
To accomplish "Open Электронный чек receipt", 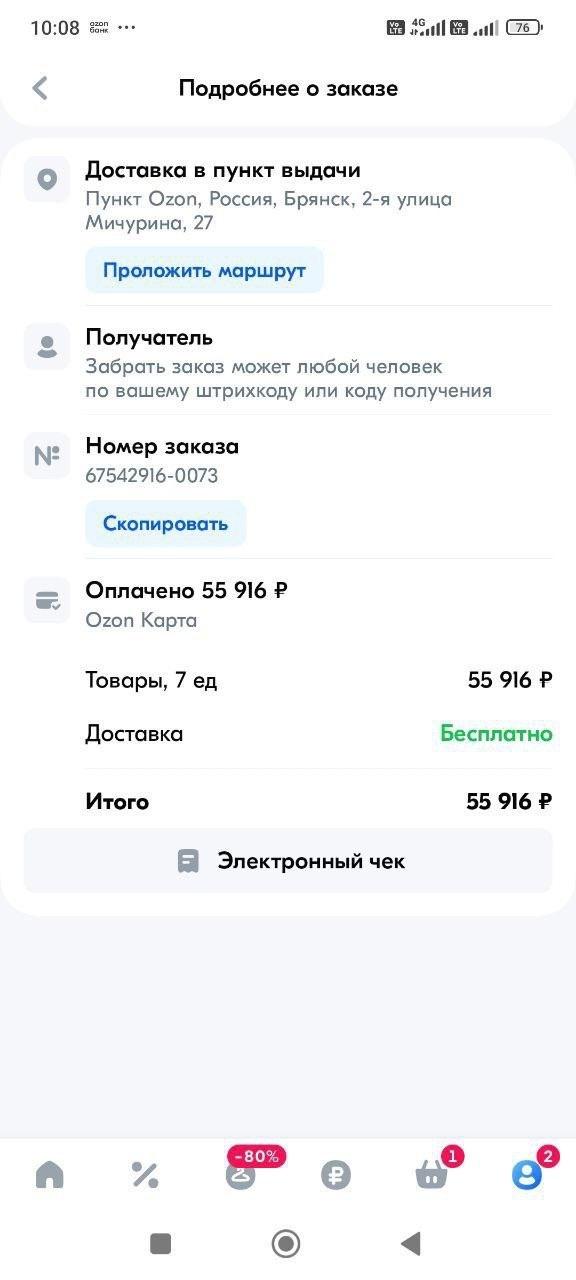I will pyautogui.click(x=288, y=860).
